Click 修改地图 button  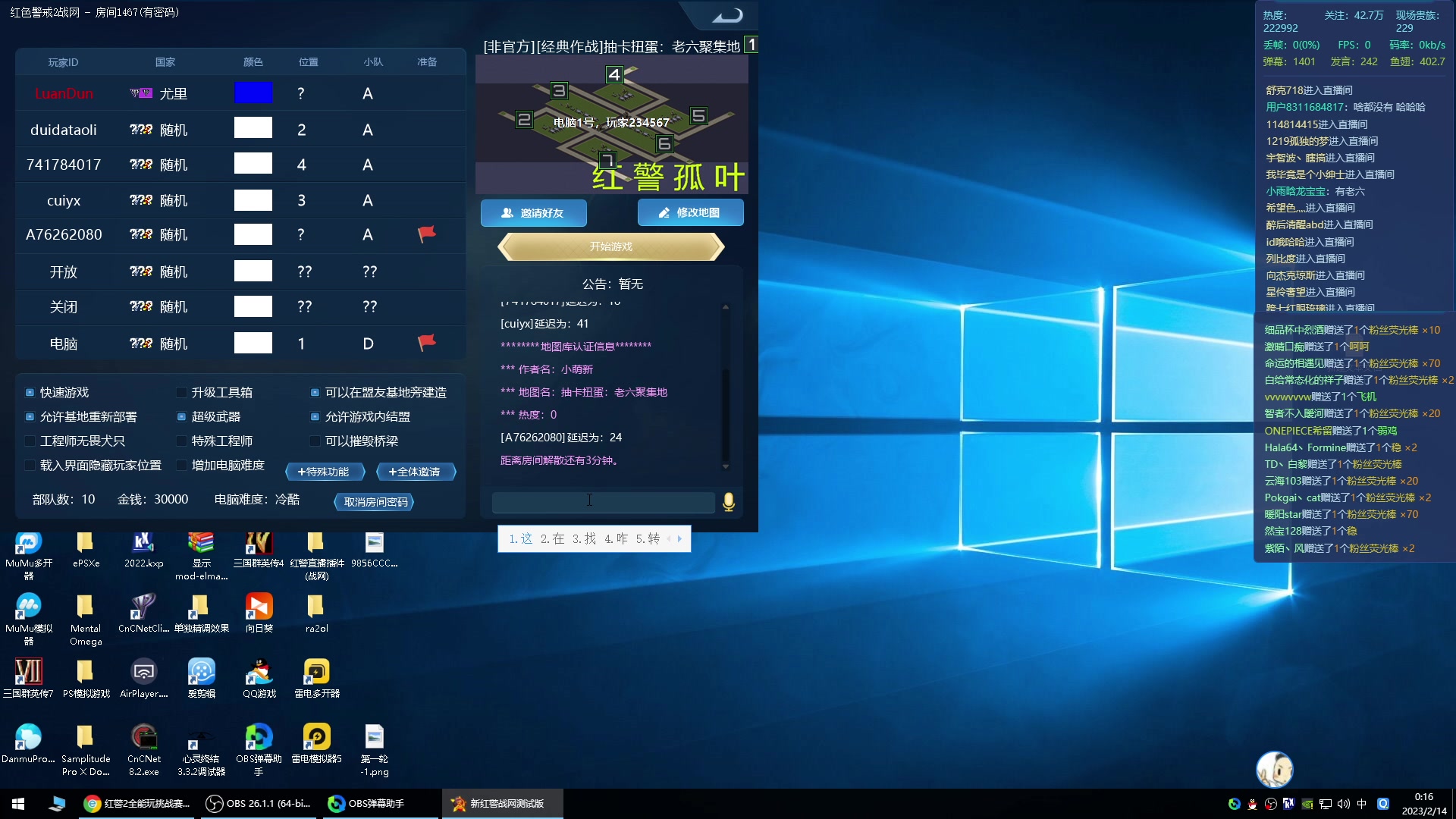690,213
